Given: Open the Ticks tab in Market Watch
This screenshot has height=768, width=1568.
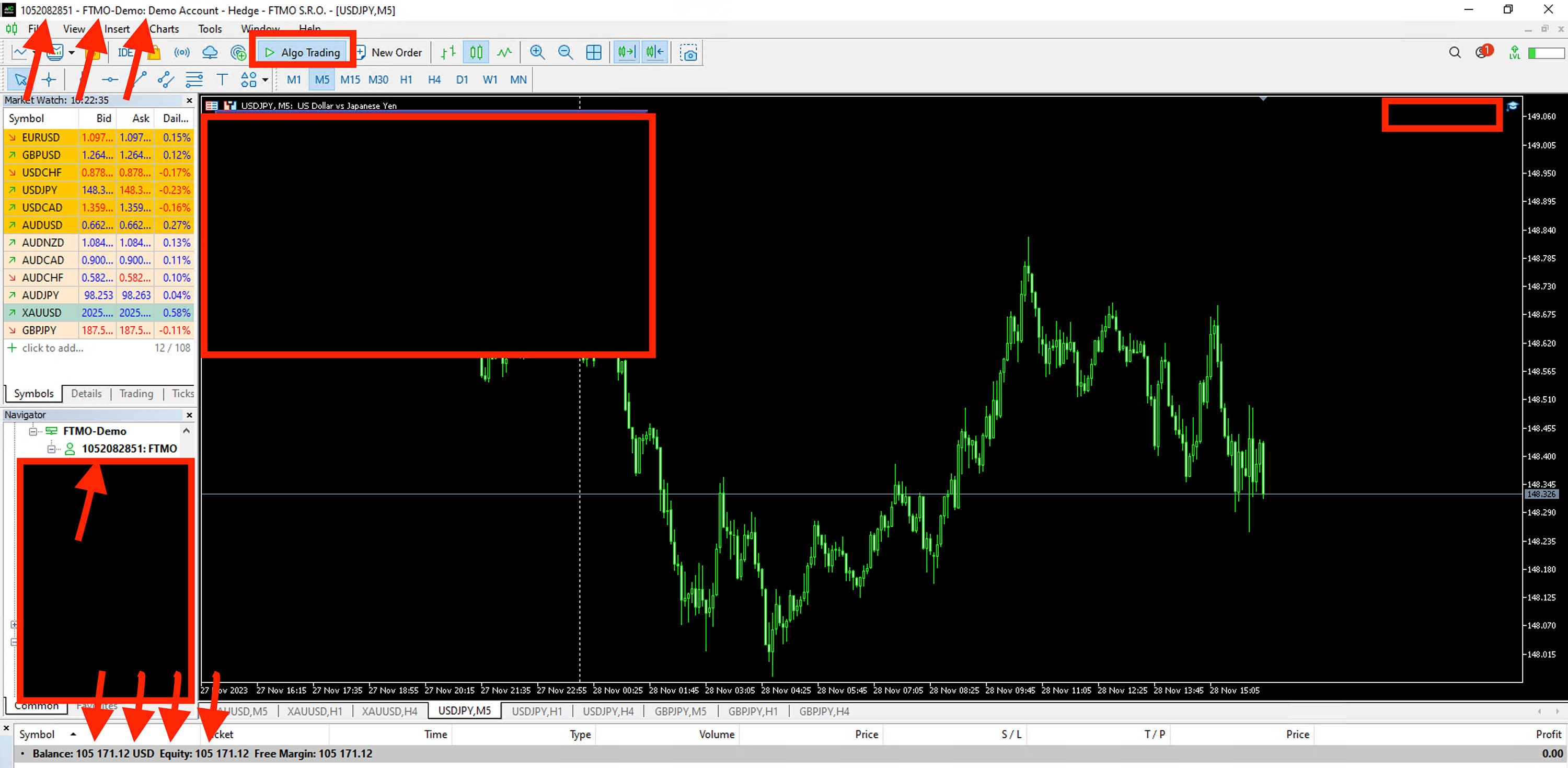Looking at the screenshot, I should [x=182, y=394].
